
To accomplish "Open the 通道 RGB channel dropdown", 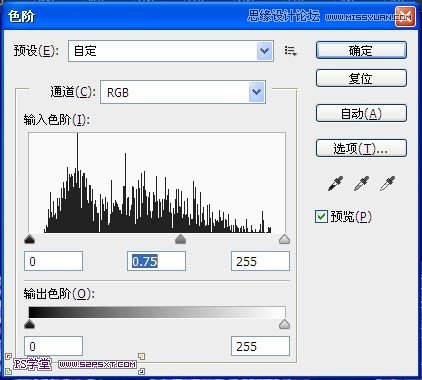I will point(183,92).
